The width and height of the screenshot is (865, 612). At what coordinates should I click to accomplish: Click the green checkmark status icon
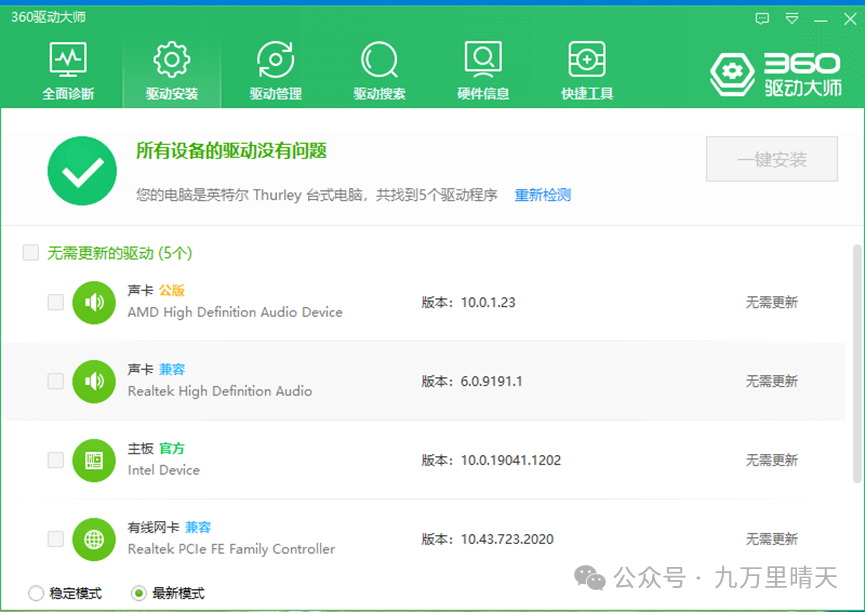(82, 171)
